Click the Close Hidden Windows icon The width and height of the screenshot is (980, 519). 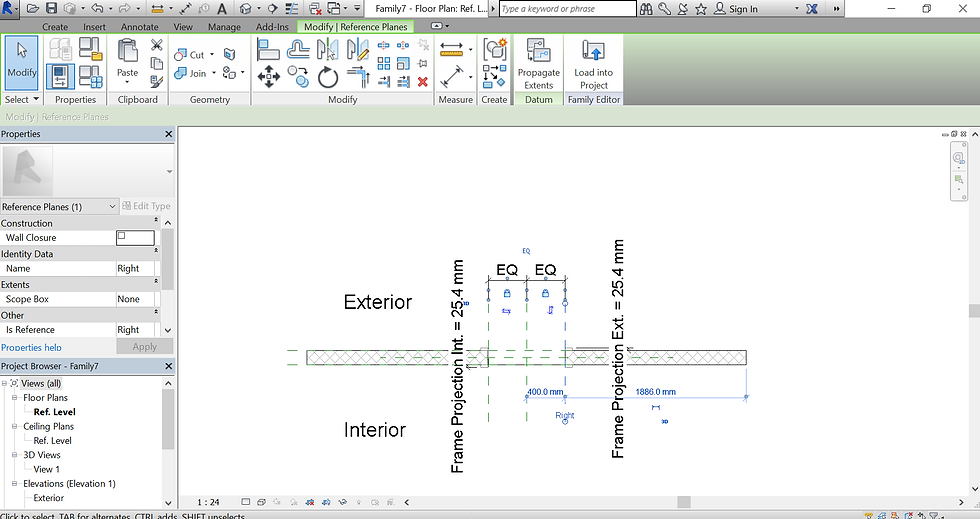[316, 9]
